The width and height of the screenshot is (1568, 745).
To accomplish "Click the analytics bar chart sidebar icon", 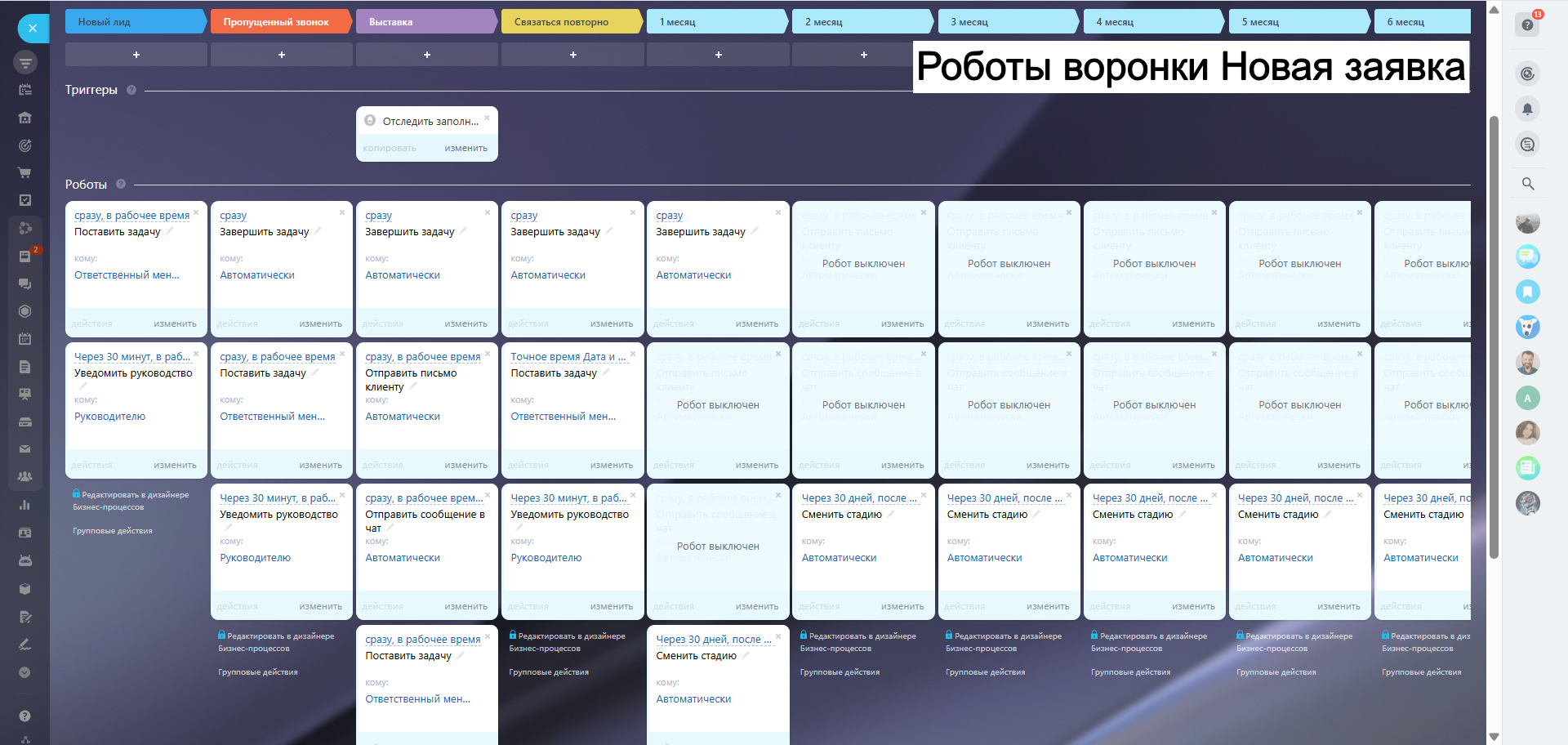I will (24, 505).
